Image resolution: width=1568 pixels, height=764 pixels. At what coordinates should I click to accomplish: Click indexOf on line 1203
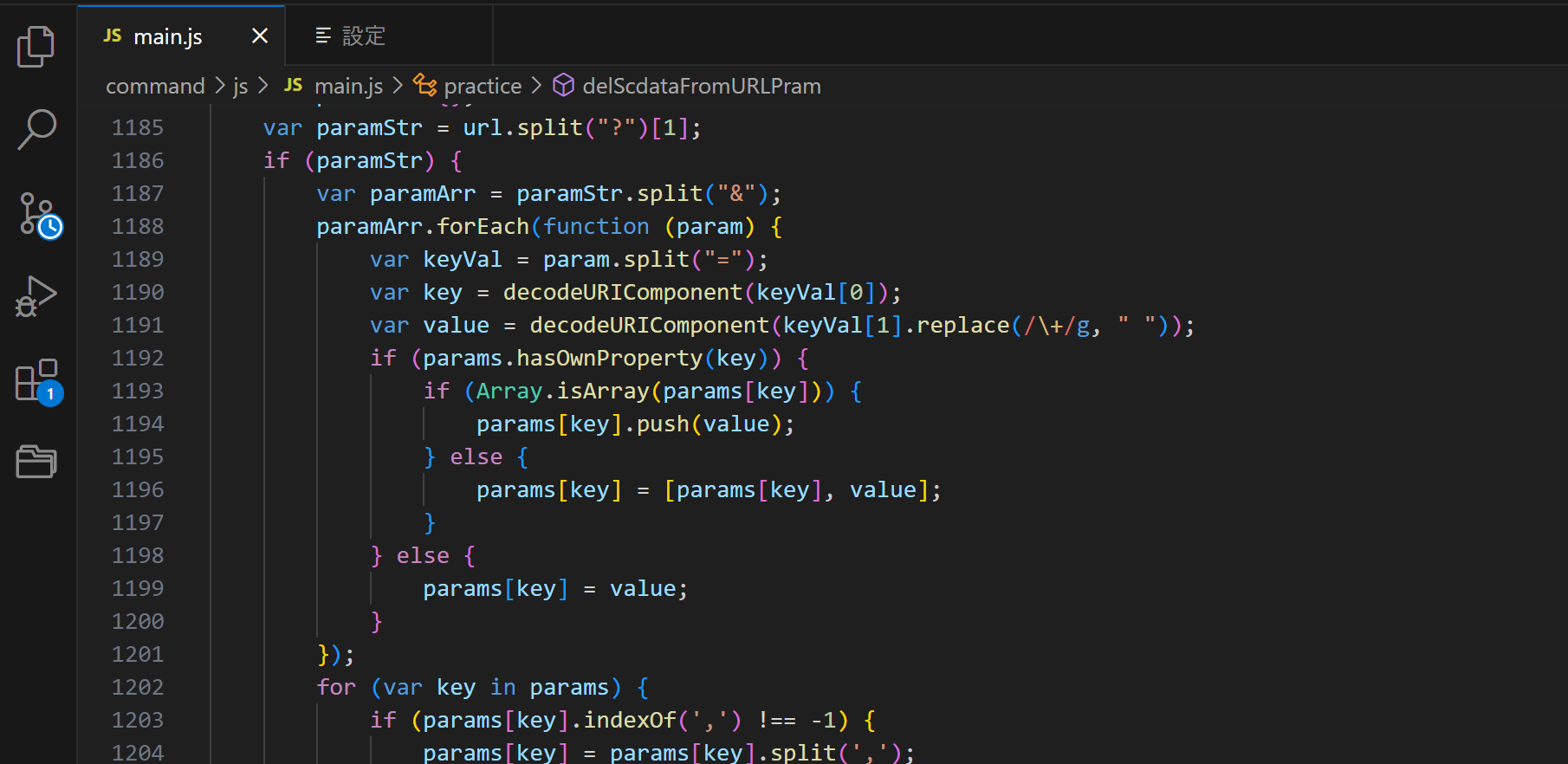(630, 720)
